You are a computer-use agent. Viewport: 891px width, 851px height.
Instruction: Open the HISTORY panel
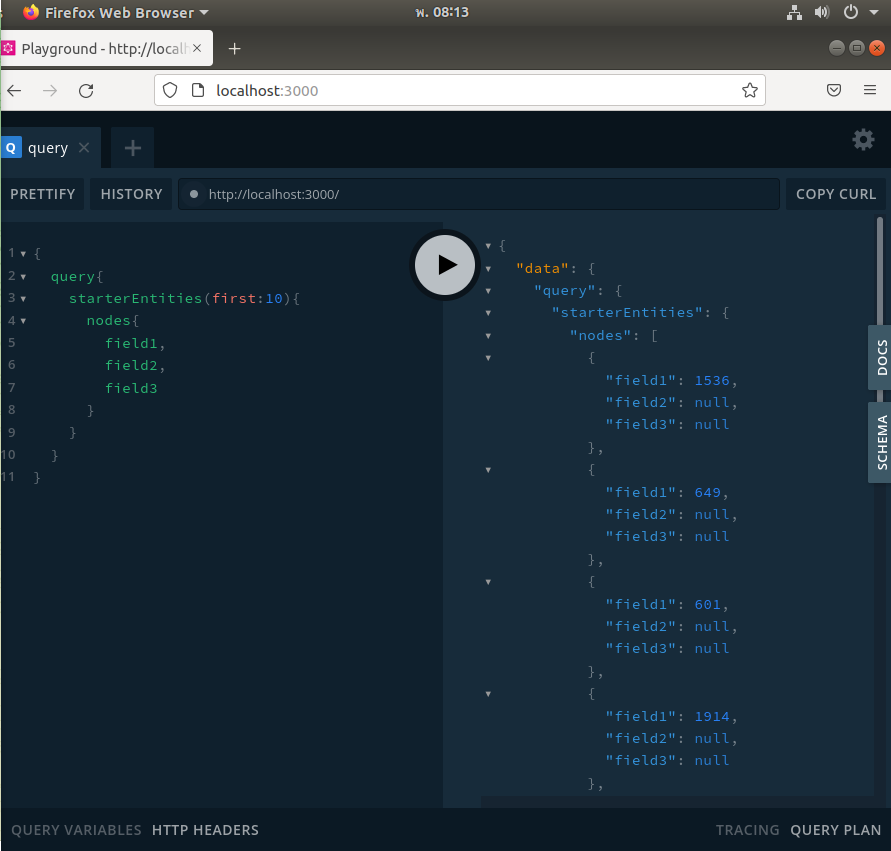(x=130, y=194)
